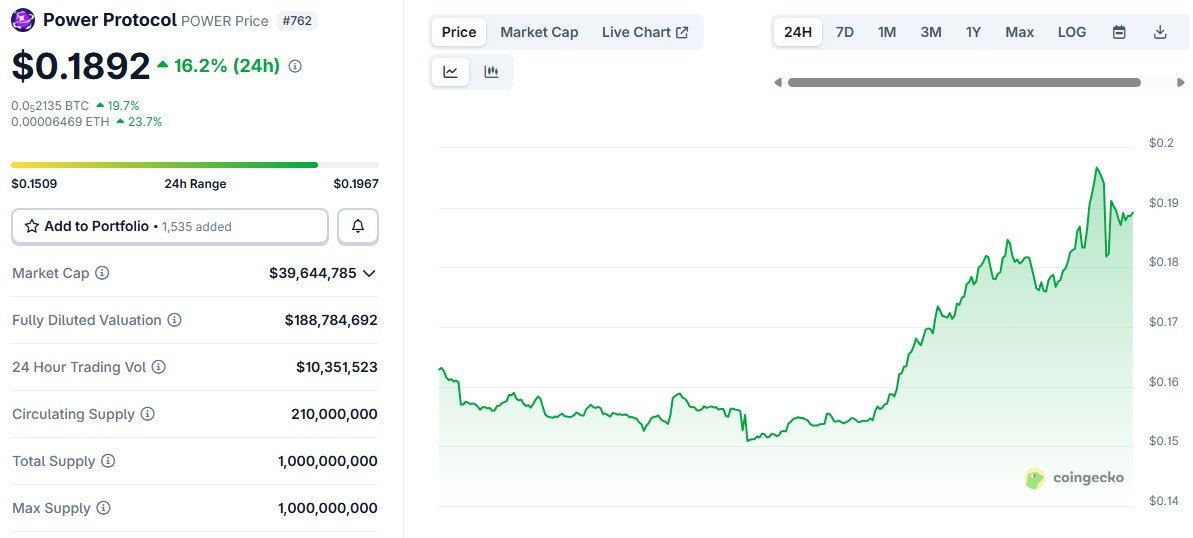Click the Circulating Supply info icon
Screen dimensions: 1193x538
148,414
